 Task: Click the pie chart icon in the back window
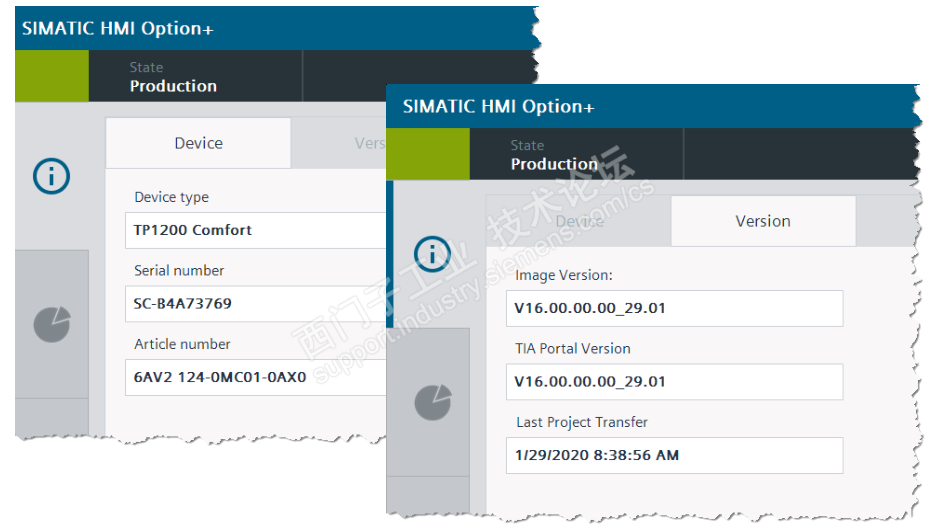click(52, 325)
